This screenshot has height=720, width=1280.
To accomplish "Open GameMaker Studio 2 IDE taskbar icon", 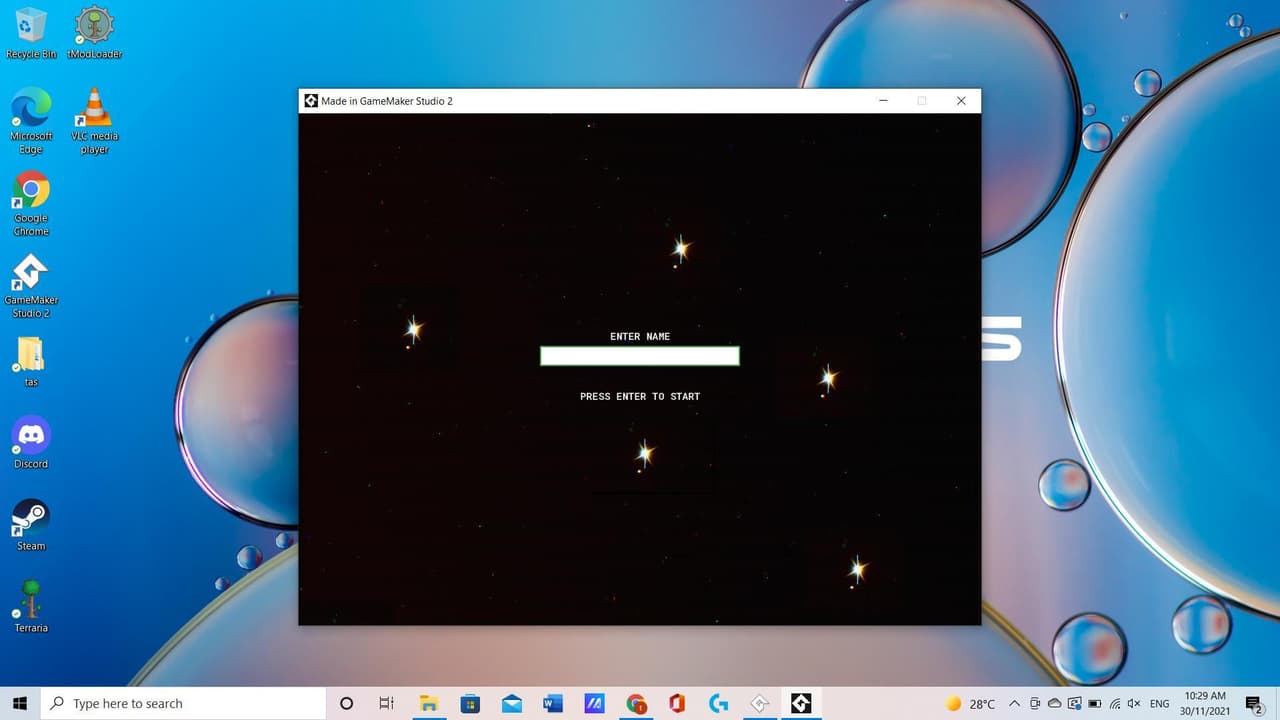I will point(760,704).
